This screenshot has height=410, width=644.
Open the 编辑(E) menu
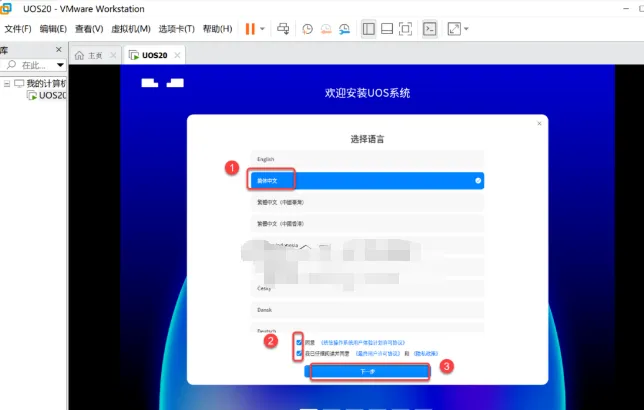click(53, 29)
